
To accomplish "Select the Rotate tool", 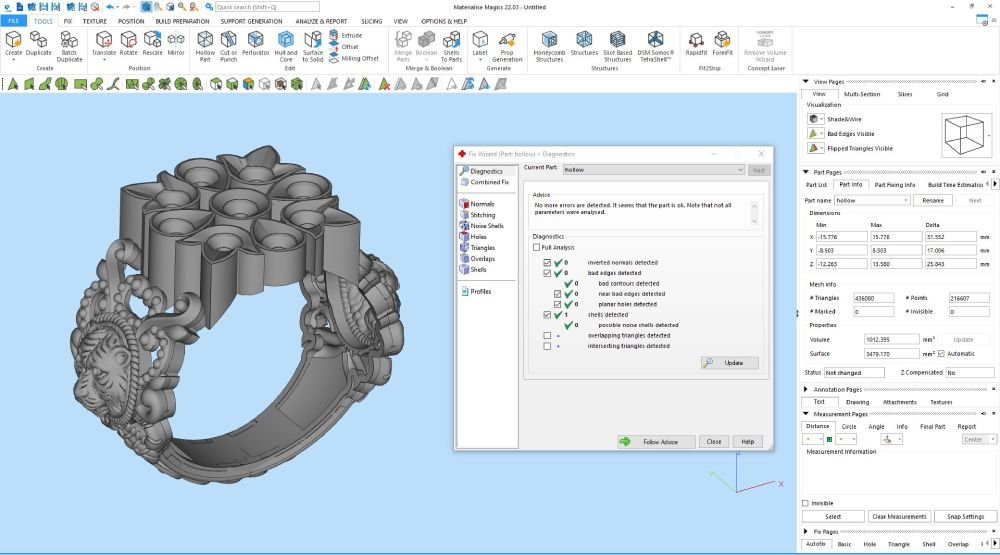I will [x=128, y=45].
